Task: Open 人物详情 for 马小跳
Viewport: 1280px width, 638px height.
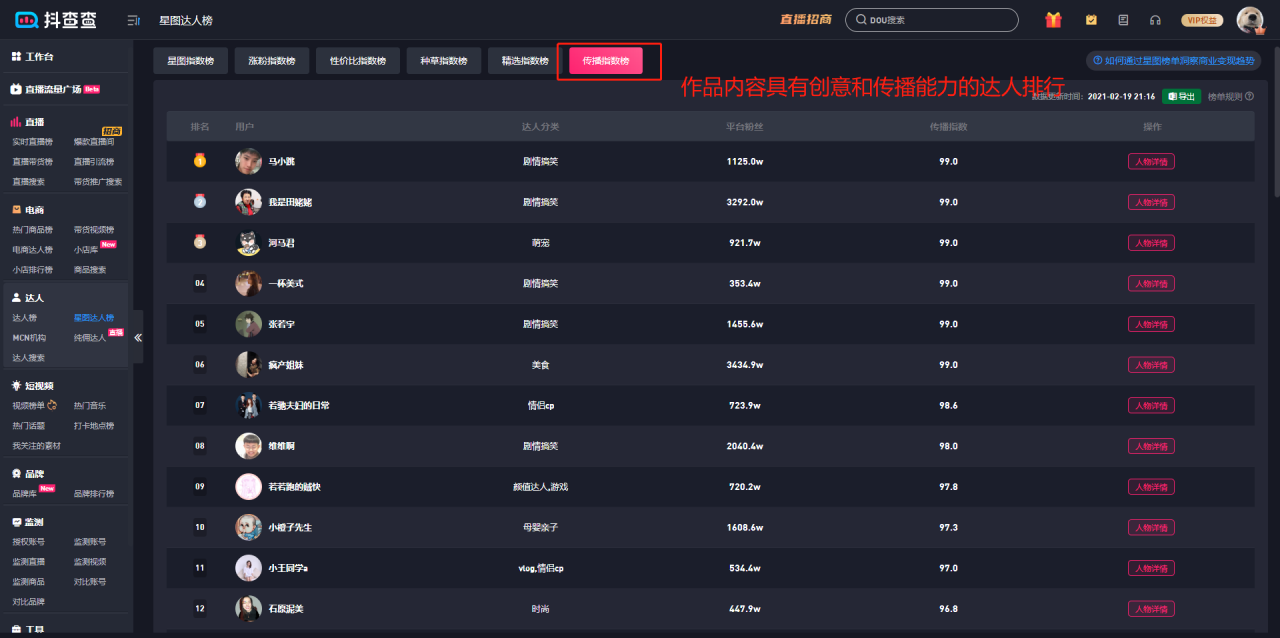Action: tap(1151, 162)
